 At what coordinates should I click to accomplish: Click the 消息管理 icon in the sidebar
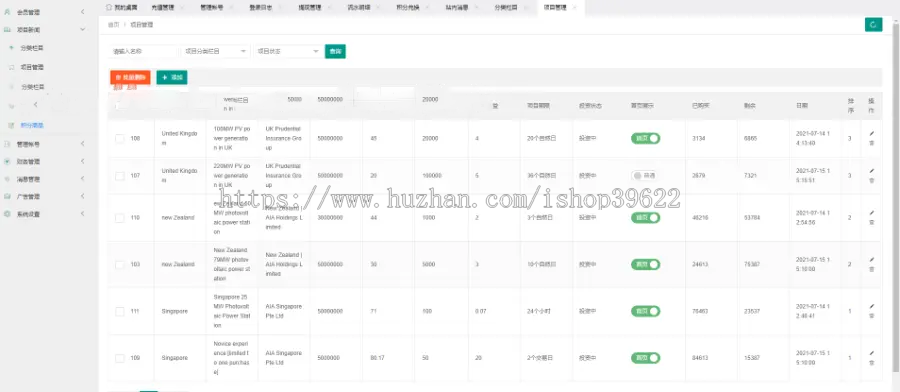point(7,179)
